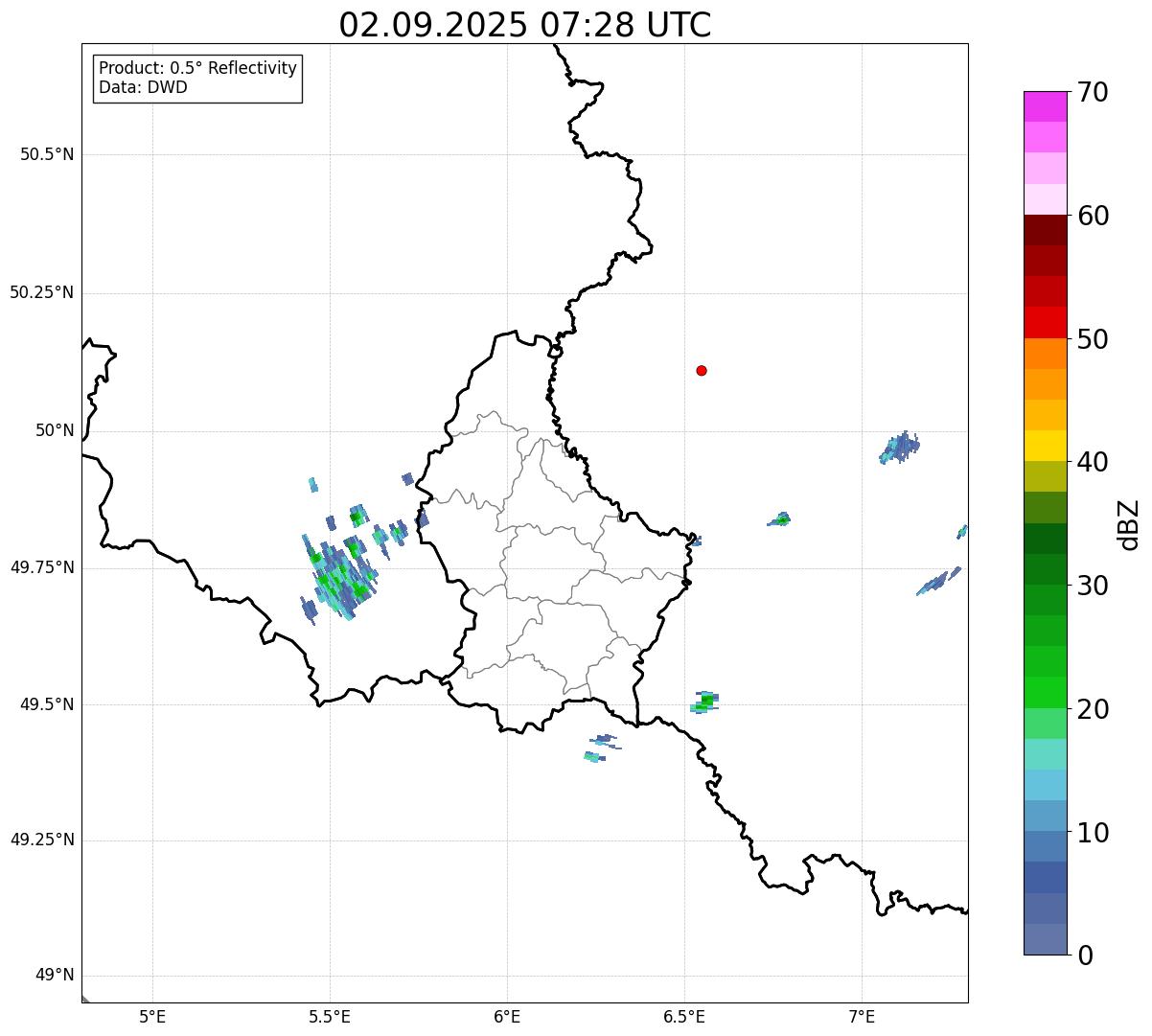Click the longitude label 5.5°E
The image size is (1152, 1036).
click(330, 1016)
